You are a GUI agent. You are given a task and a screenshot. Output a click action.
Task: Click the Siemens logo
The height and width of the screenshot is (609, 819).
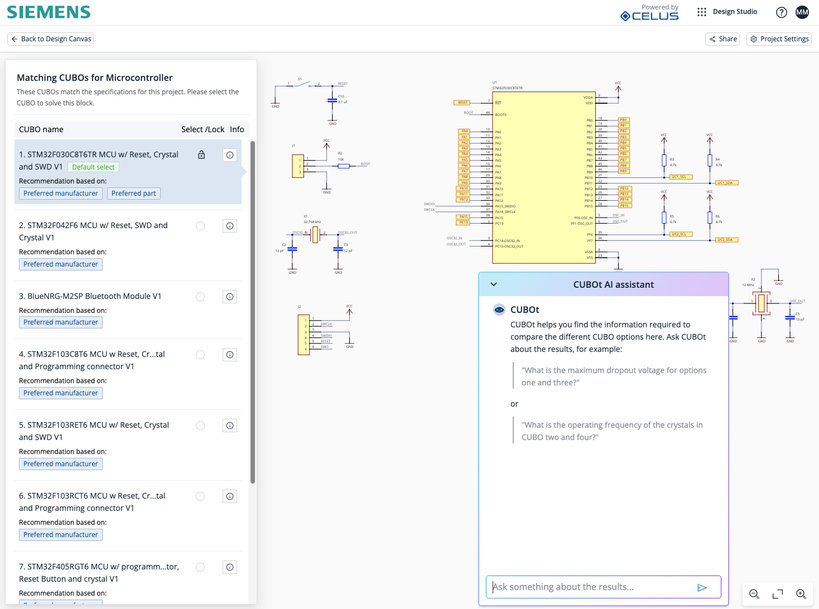[49, 12]
